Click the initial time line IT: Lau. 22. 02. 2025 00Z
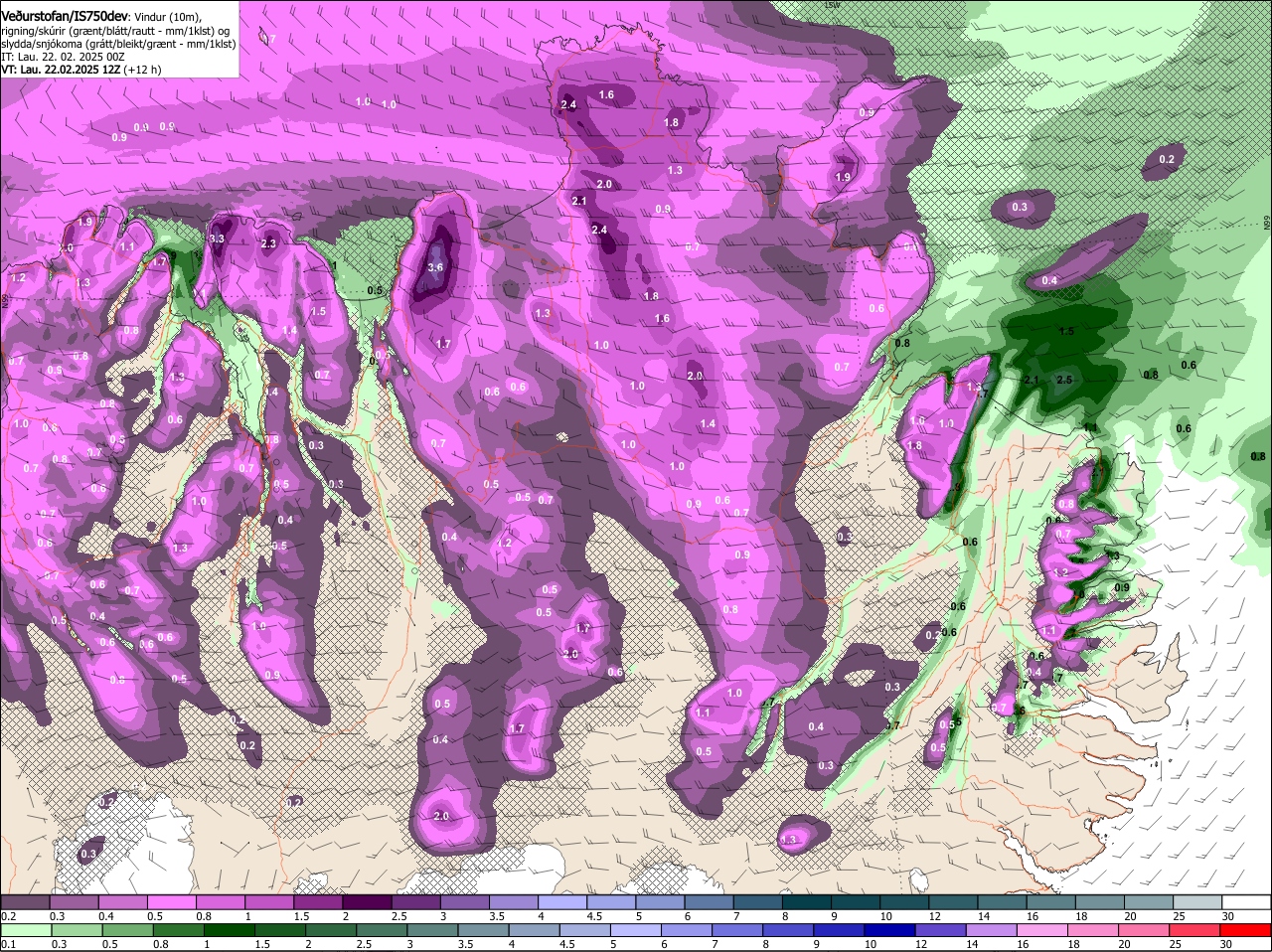Screen dimensions: 1272x952 [x=64, y=57]
